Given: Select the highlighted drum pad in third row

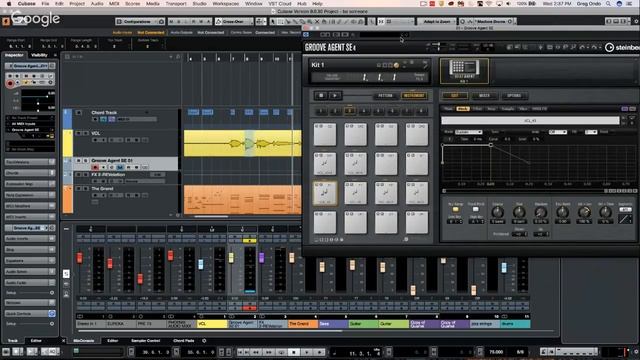Looking at the screenshot, I should (x=325, y=193).
